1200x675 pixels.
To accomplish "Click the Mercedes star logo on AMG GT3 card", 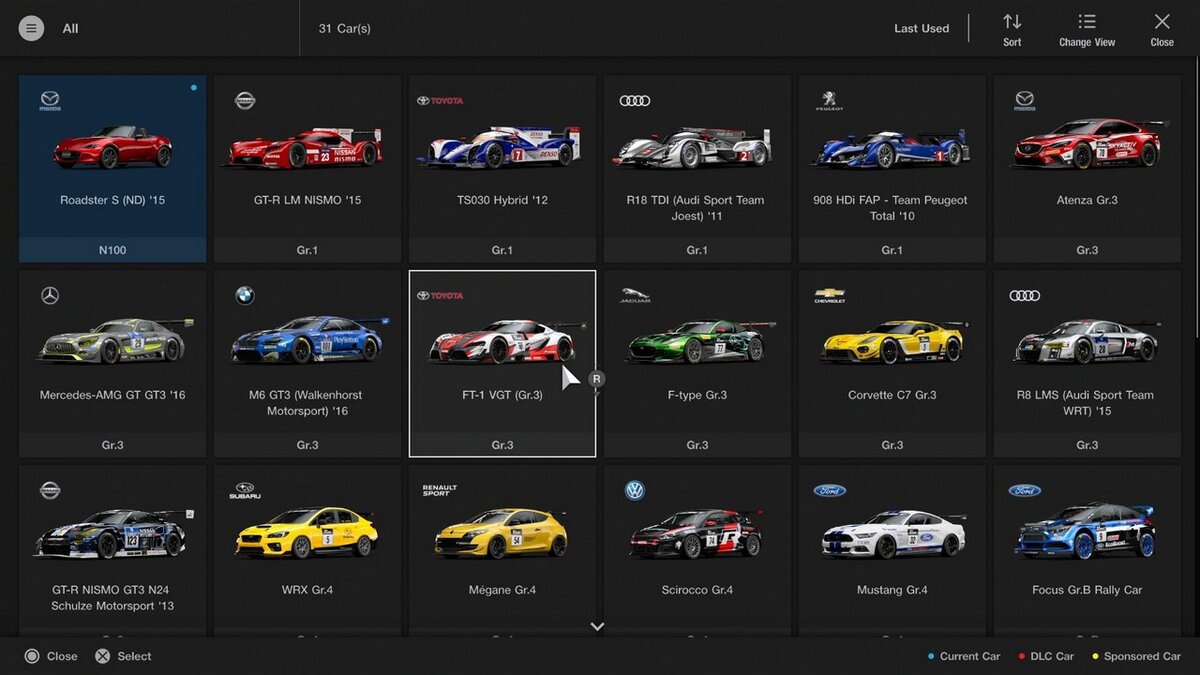I will click(50, 295).
